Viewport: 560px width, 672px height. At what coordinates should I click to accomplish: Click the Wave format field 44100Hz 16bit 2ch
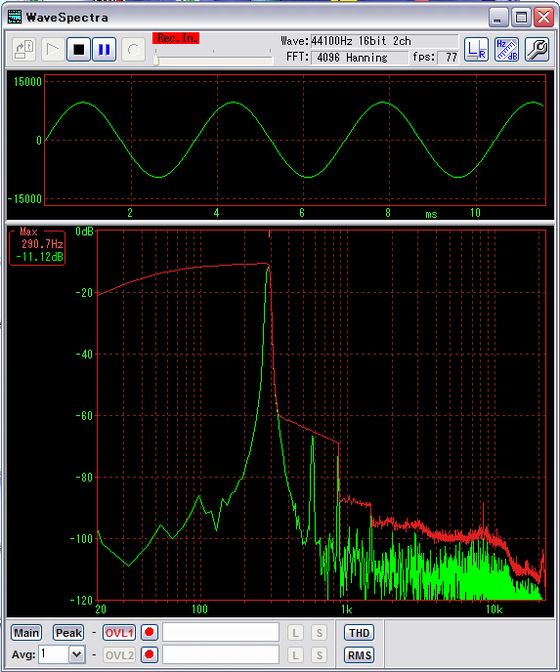(384, 41)
